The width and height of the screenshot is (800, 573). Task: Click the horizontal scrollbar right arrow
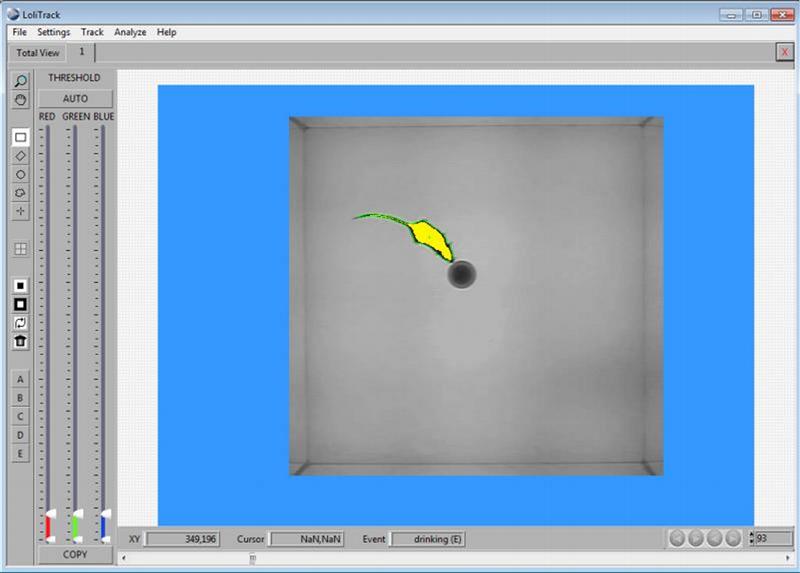(x=788, y=558)
